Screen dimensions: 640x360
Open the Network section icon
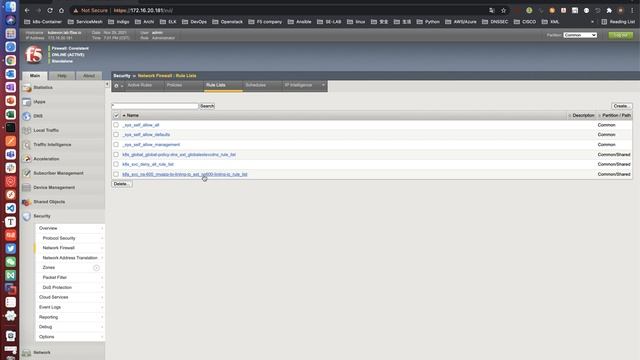point(27,353)
